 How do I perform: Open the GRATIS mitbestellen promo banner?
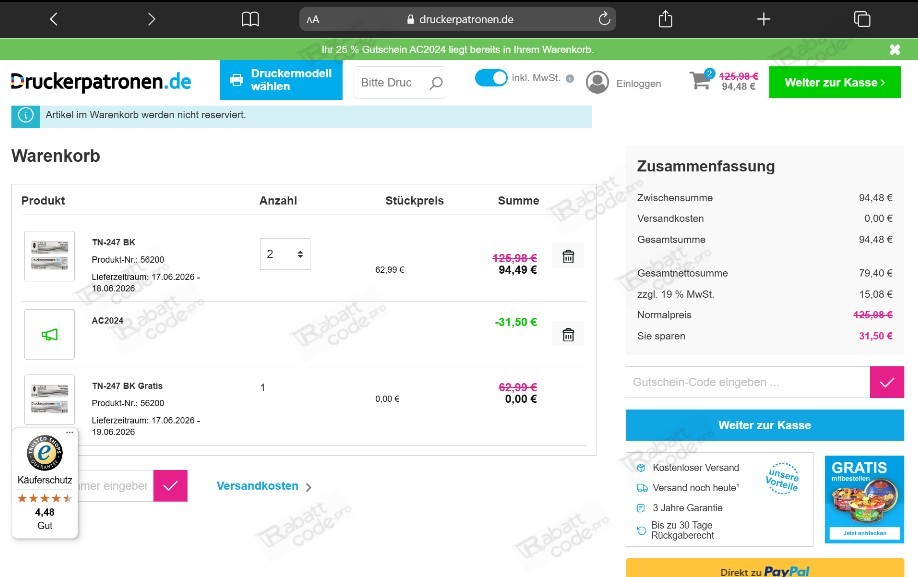pos(864,499)
